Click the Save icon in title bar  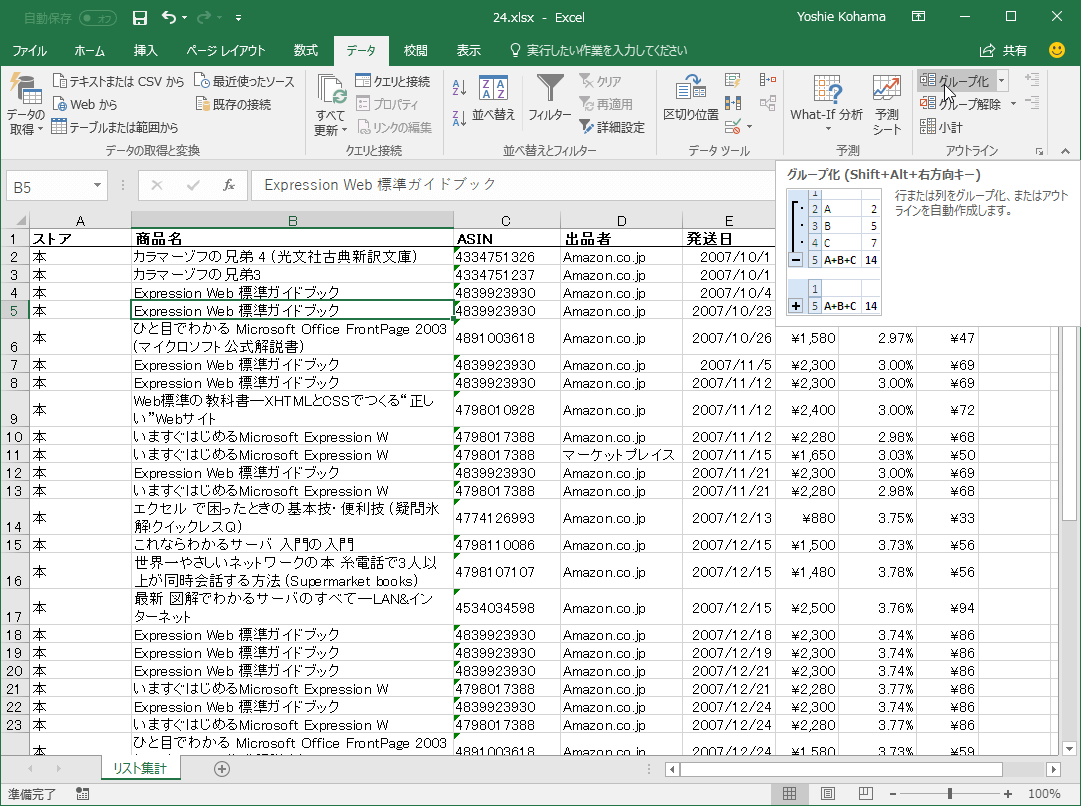click(x=140, y=18)
